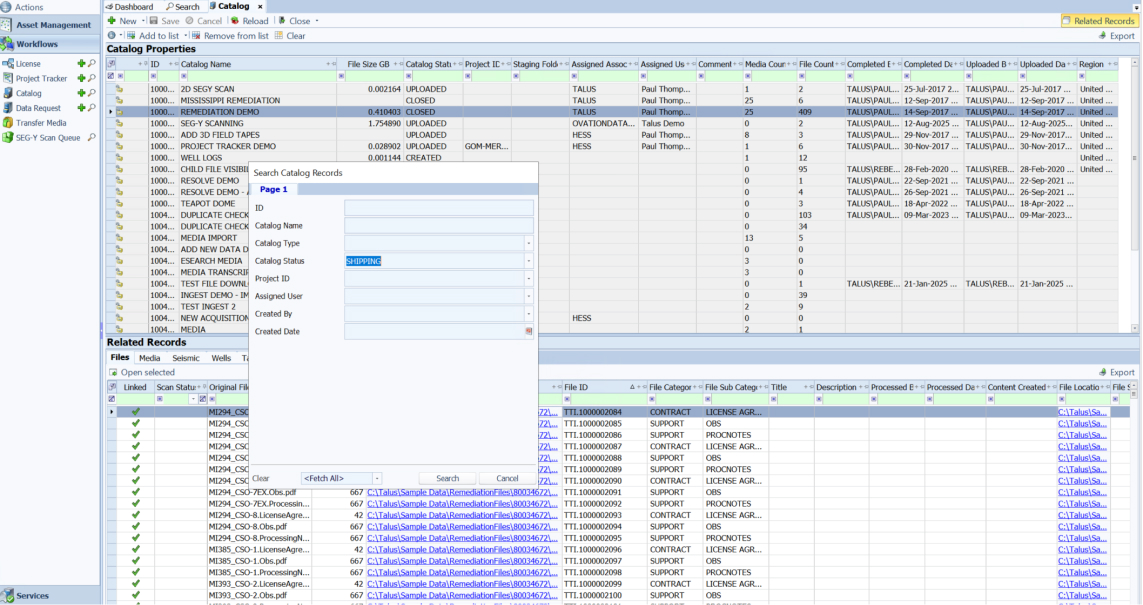The height and width of the screenshot is (605, 1143).
Task: Click the Linked checkmark for TTI.1000002084 row
Action: coord(135,412)
